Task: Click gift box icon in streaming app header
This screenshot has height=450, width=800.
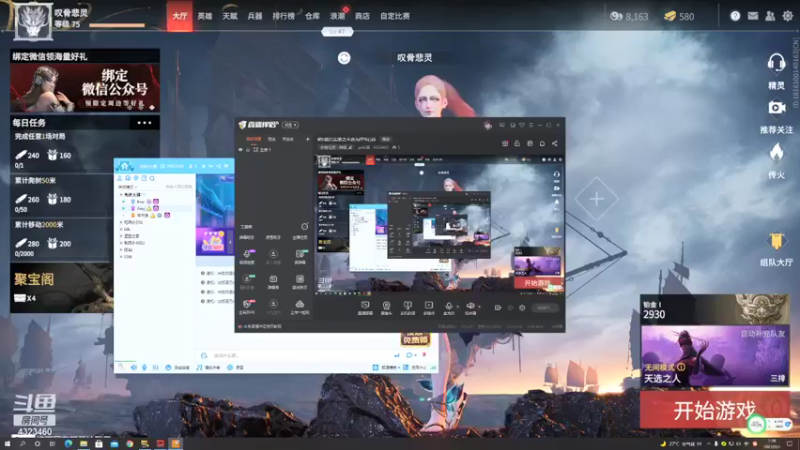Action: click(x=505, y=143)
